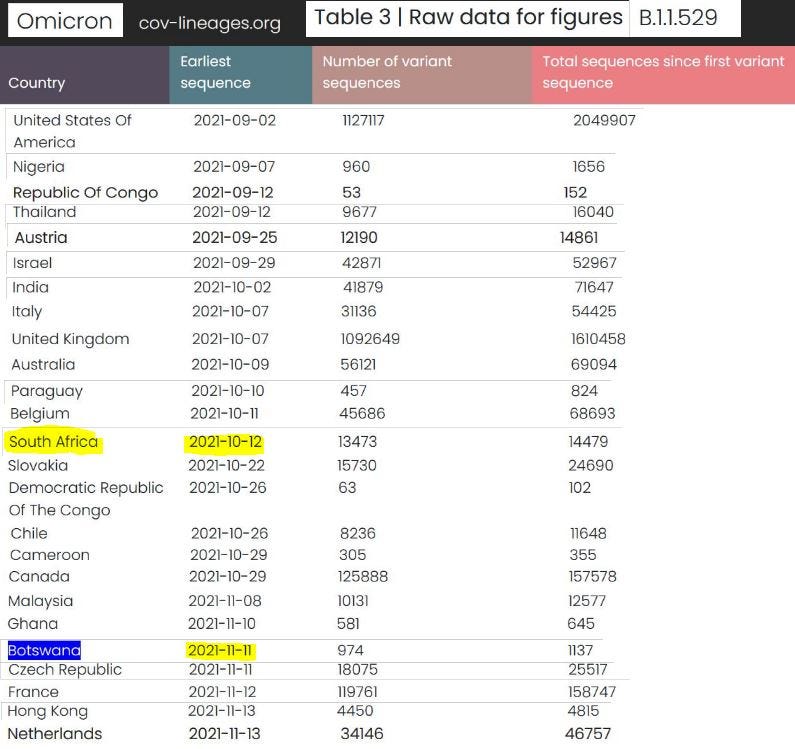Click the Table 3 Raw data title
795x749 pixels.
tap(467, 18)
